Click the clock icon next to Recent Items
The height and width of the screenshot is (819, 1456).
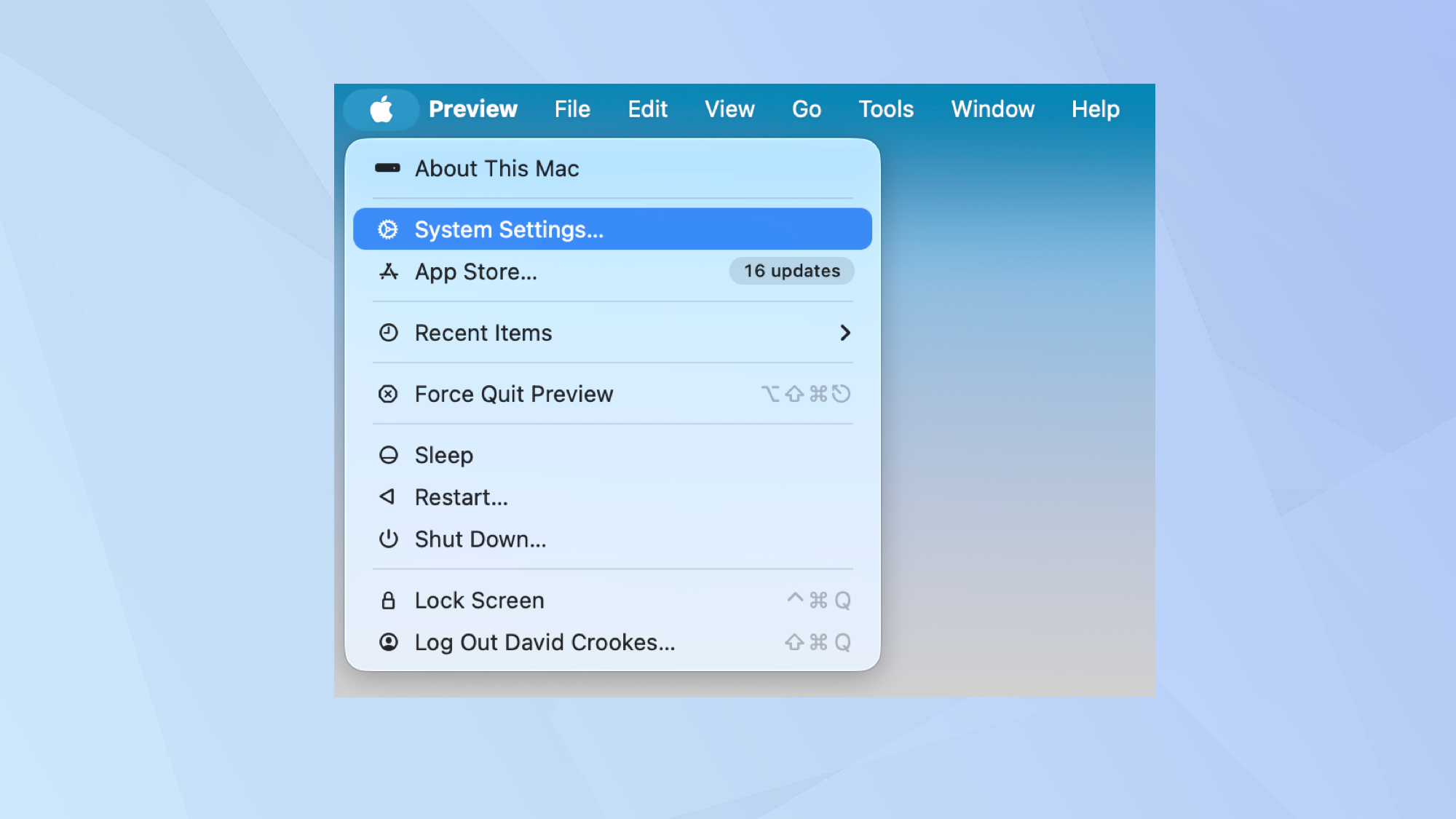[x=389, y=332]
